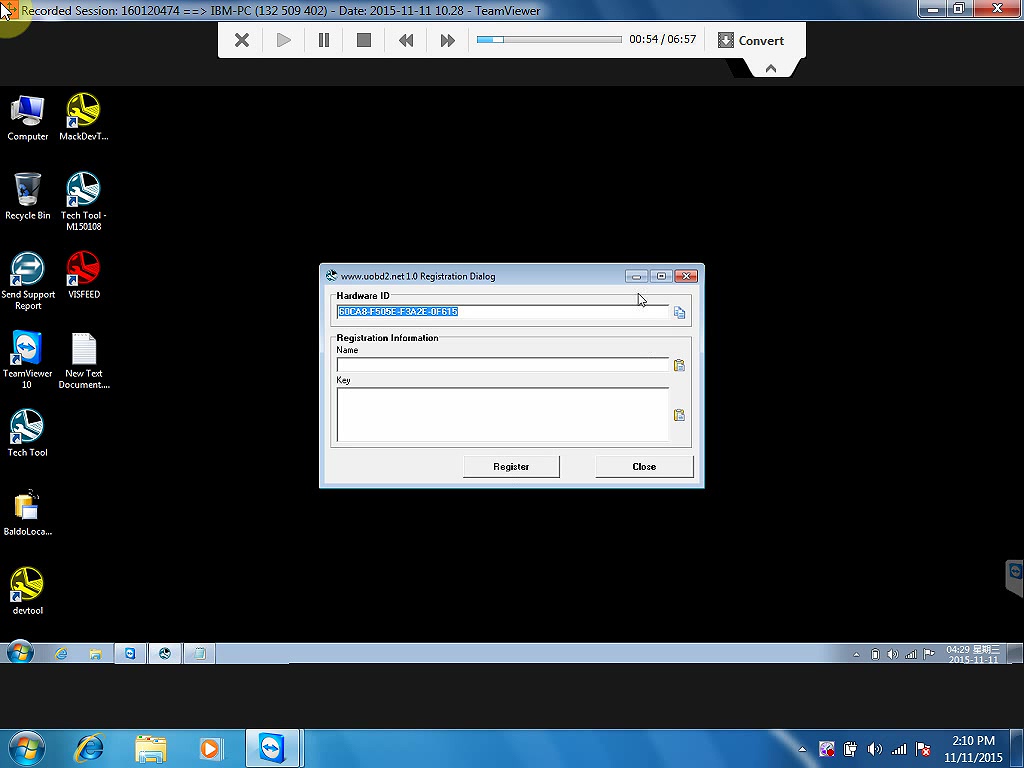Click the local clock 2:10 PM
1024x768 pixels.
click(973, 749)
